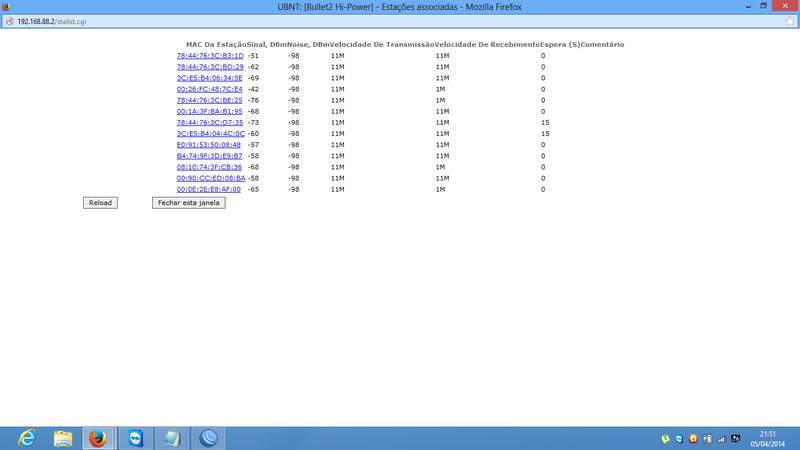Open station 08:10:74:3F:CB:36 link

point(209,167)
